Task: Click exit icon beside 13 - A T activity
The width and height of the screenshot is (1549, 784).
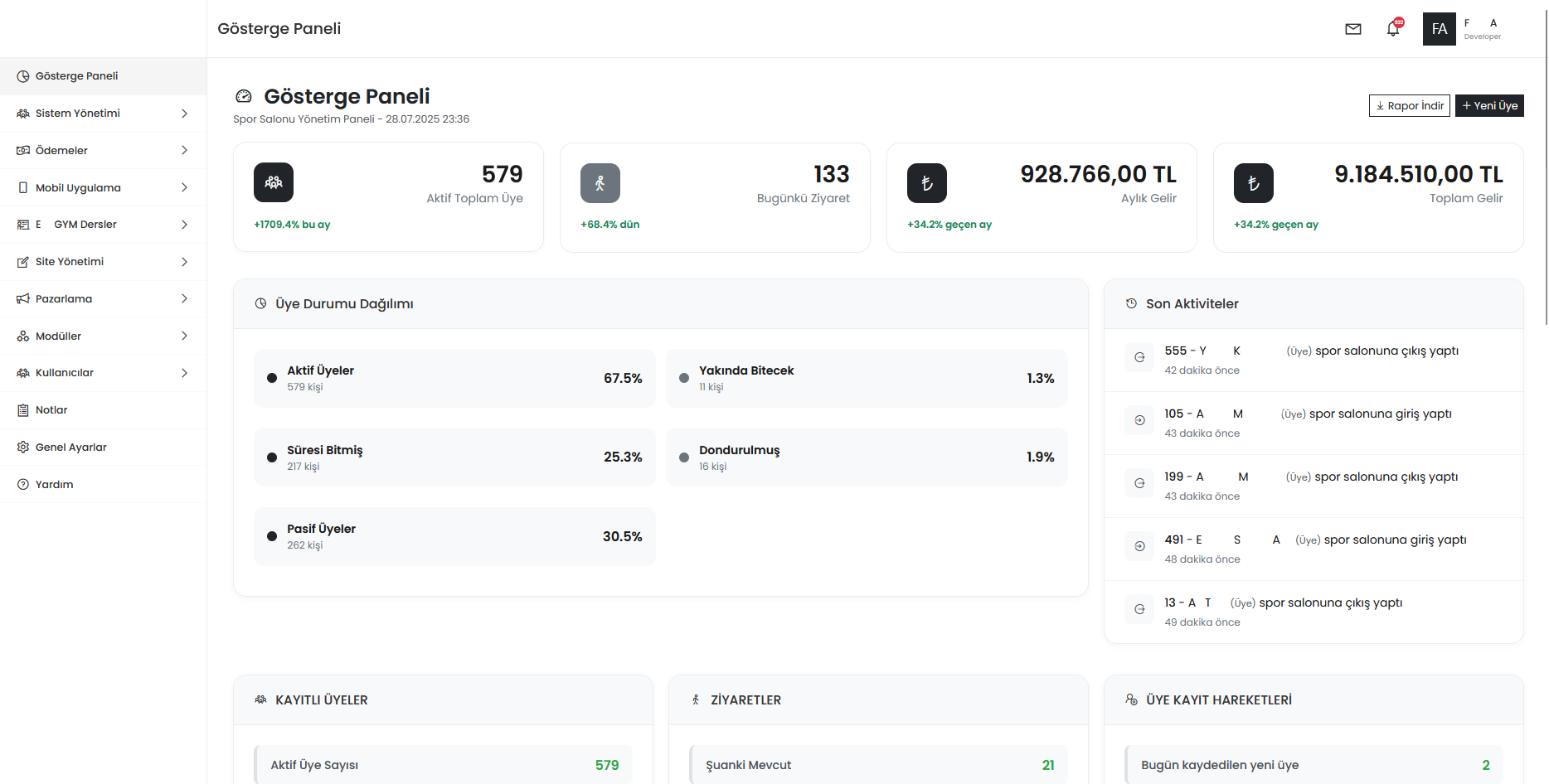Action: click(1140, 609)
